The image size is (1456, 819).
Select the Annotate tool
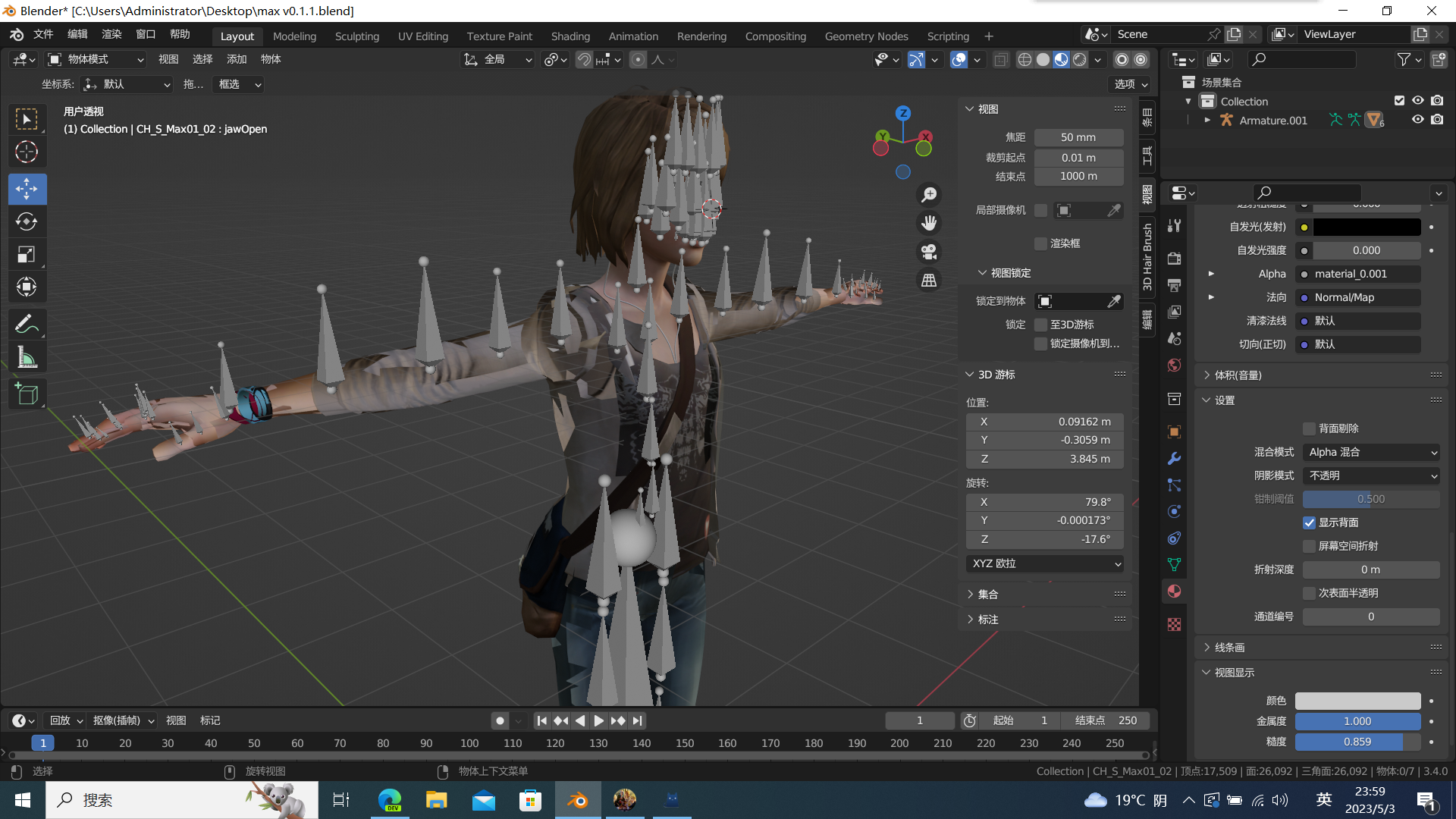[27, 324]
